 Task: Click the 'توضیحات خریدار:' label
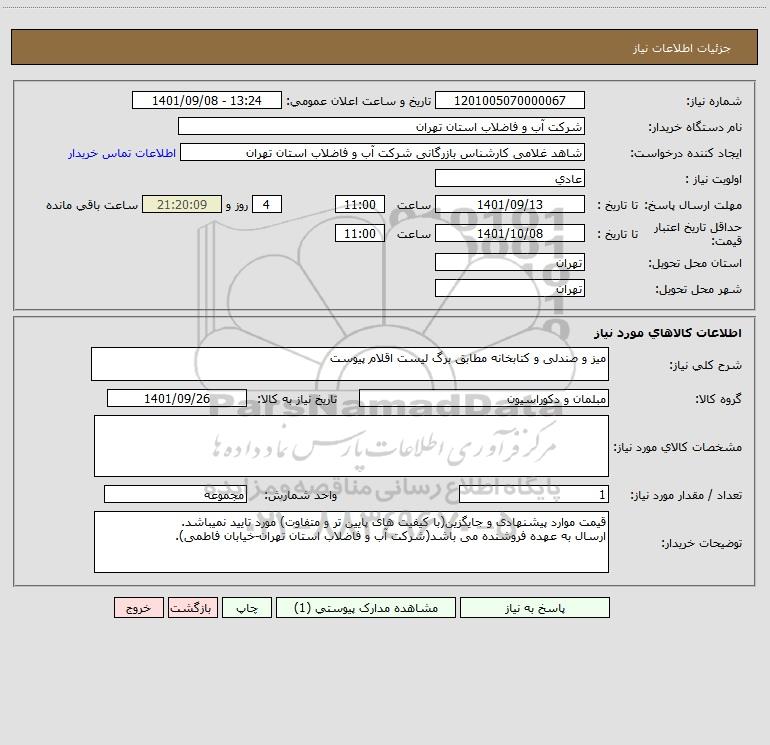click(702, 543)
